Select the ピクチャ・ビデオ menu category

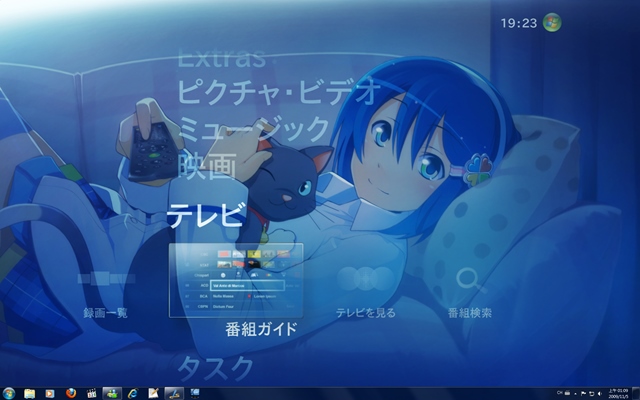pos(279,91)
